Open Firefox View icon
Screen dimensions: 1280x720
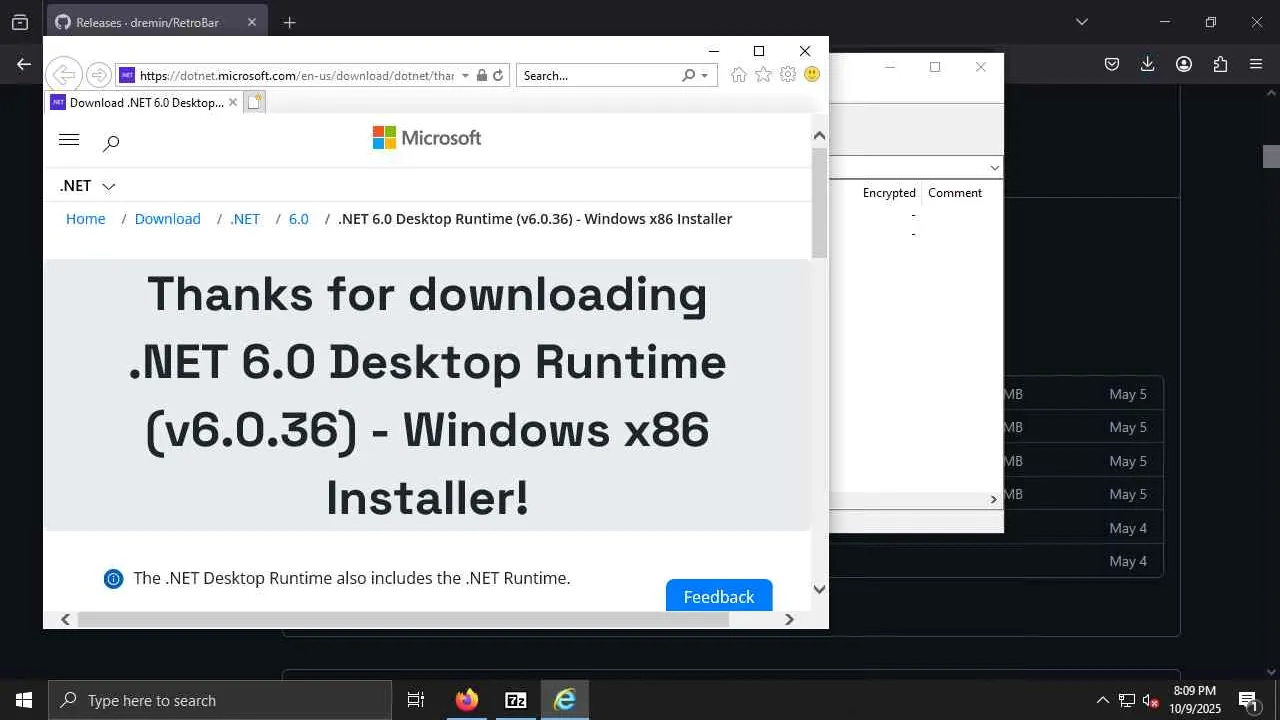click(20, 22)
